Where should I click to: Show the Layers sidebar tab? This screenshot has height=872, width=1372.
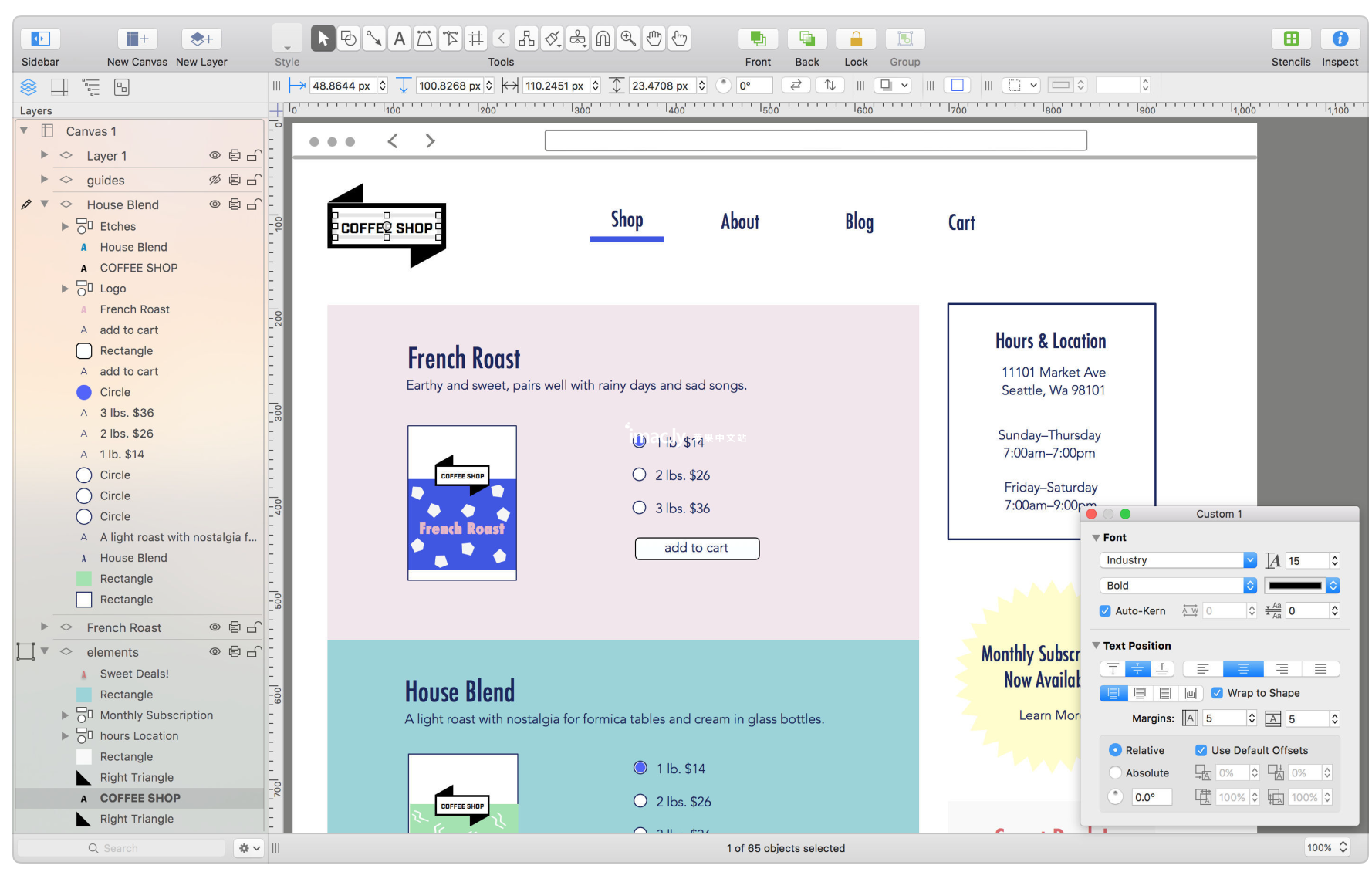(29, 87)
